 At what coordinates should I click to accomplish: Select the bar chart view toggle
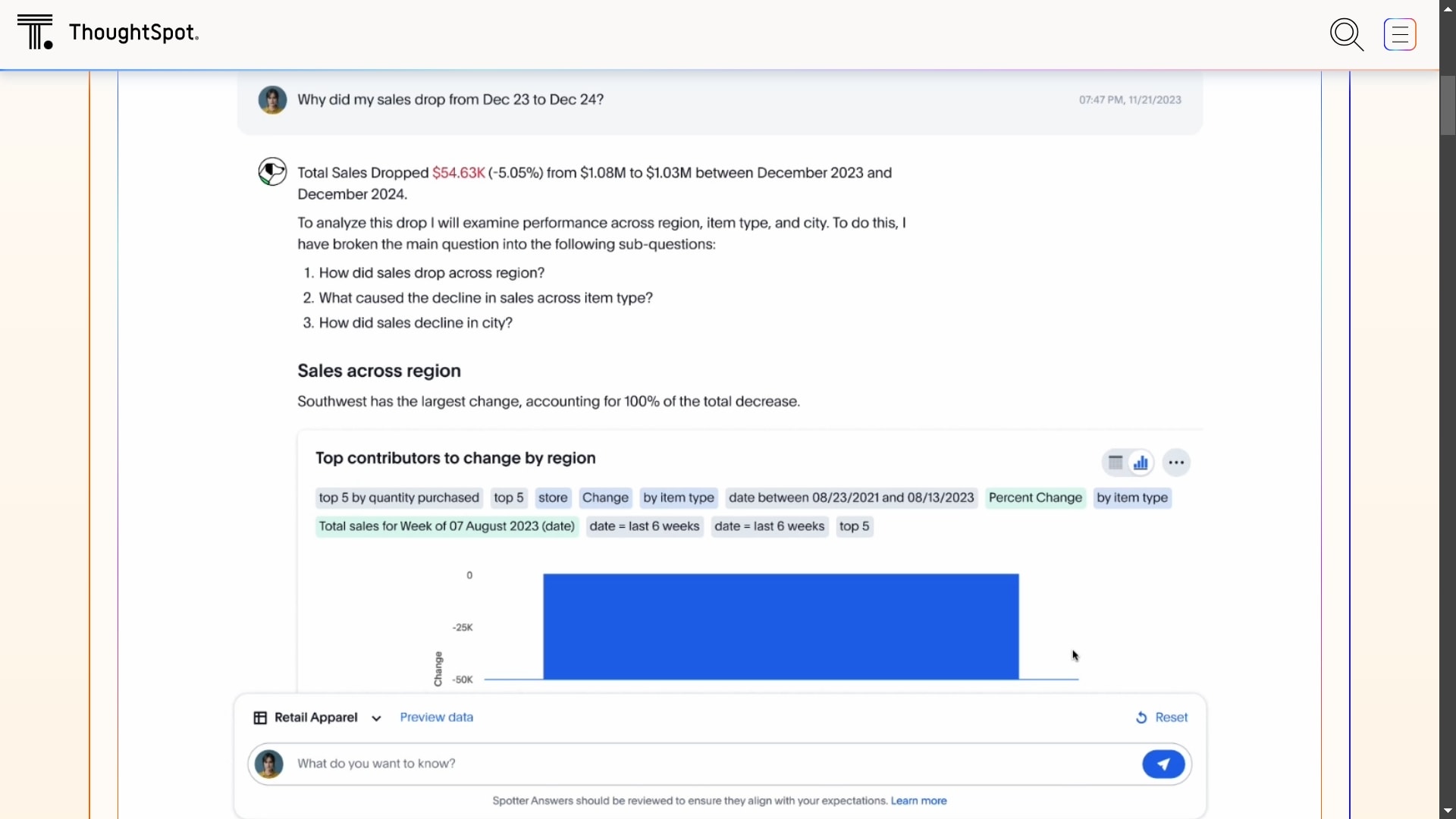[x=1141, y=462]
